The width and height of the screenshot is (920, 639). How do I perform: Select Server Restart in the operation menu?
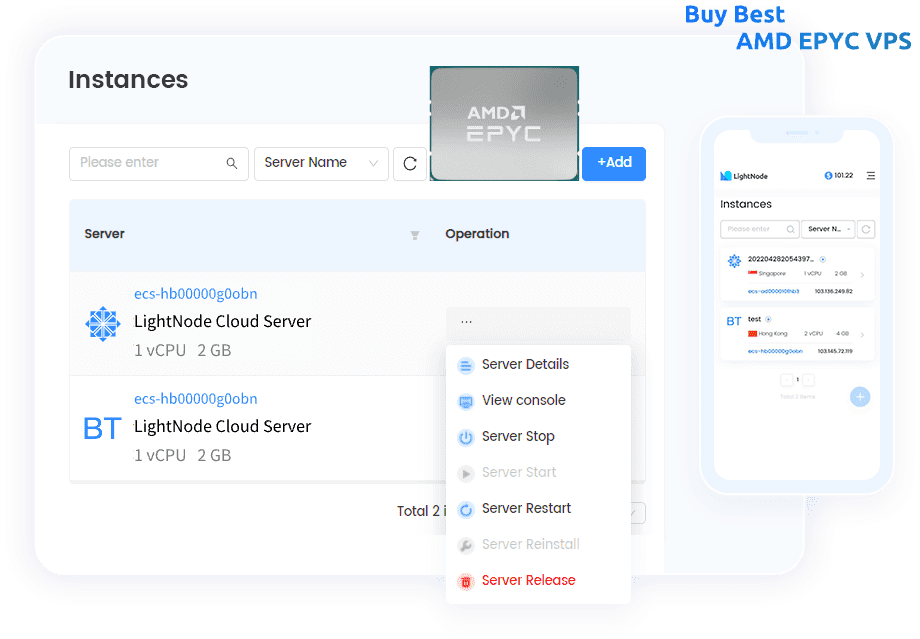click(x=526, y=509)
